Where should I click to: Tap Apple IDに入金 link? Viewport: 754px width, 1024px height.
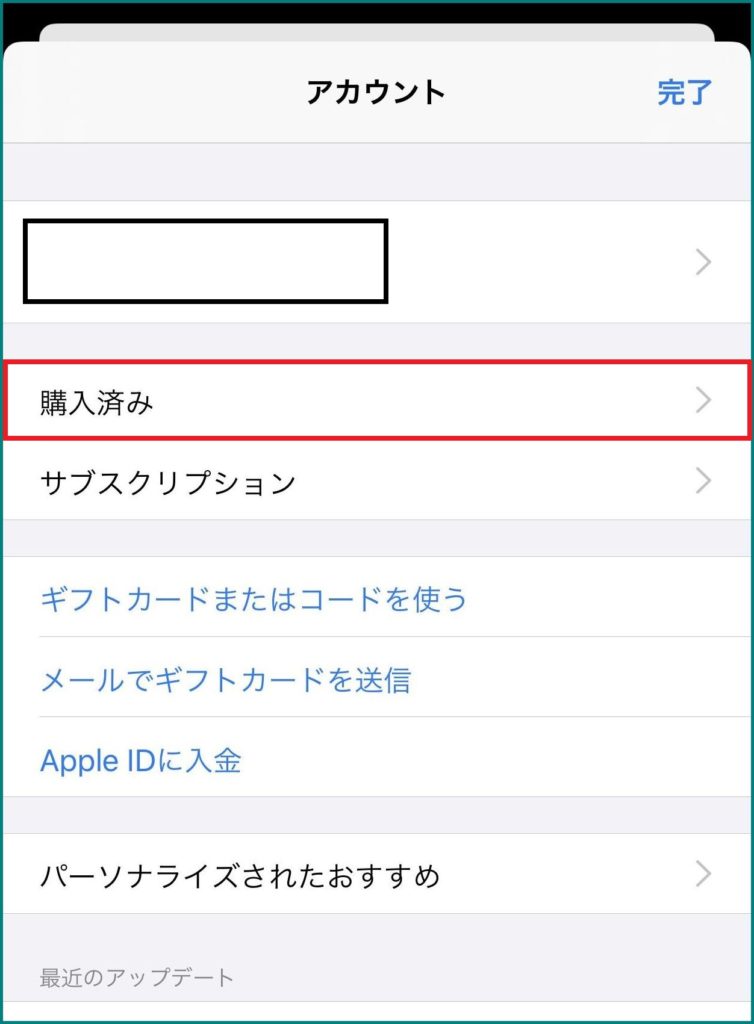coord(140,761)
